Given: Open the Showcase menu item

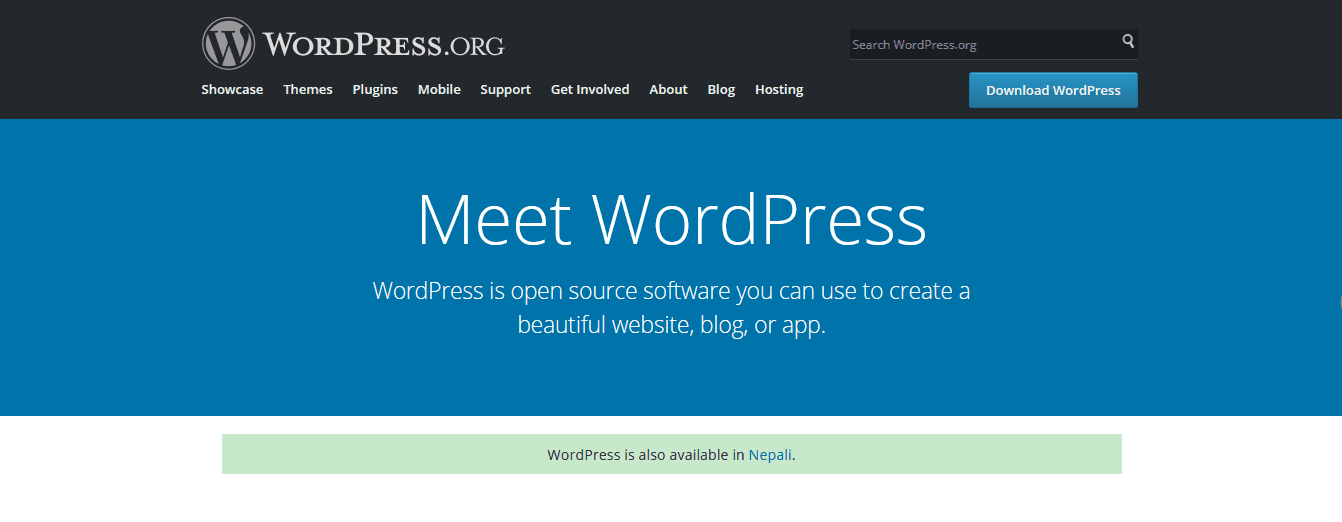Looking at the screenshot, I should [232, 90].
